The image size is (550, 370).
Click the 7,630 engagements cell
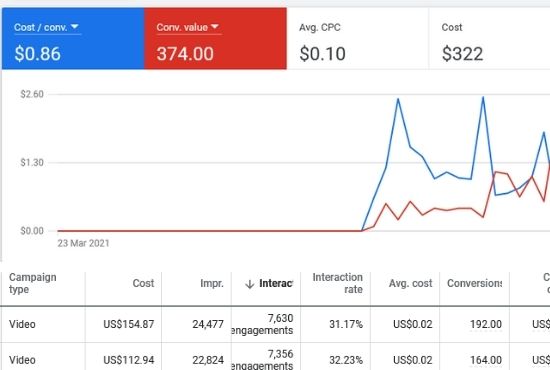[x=262, y=324]
